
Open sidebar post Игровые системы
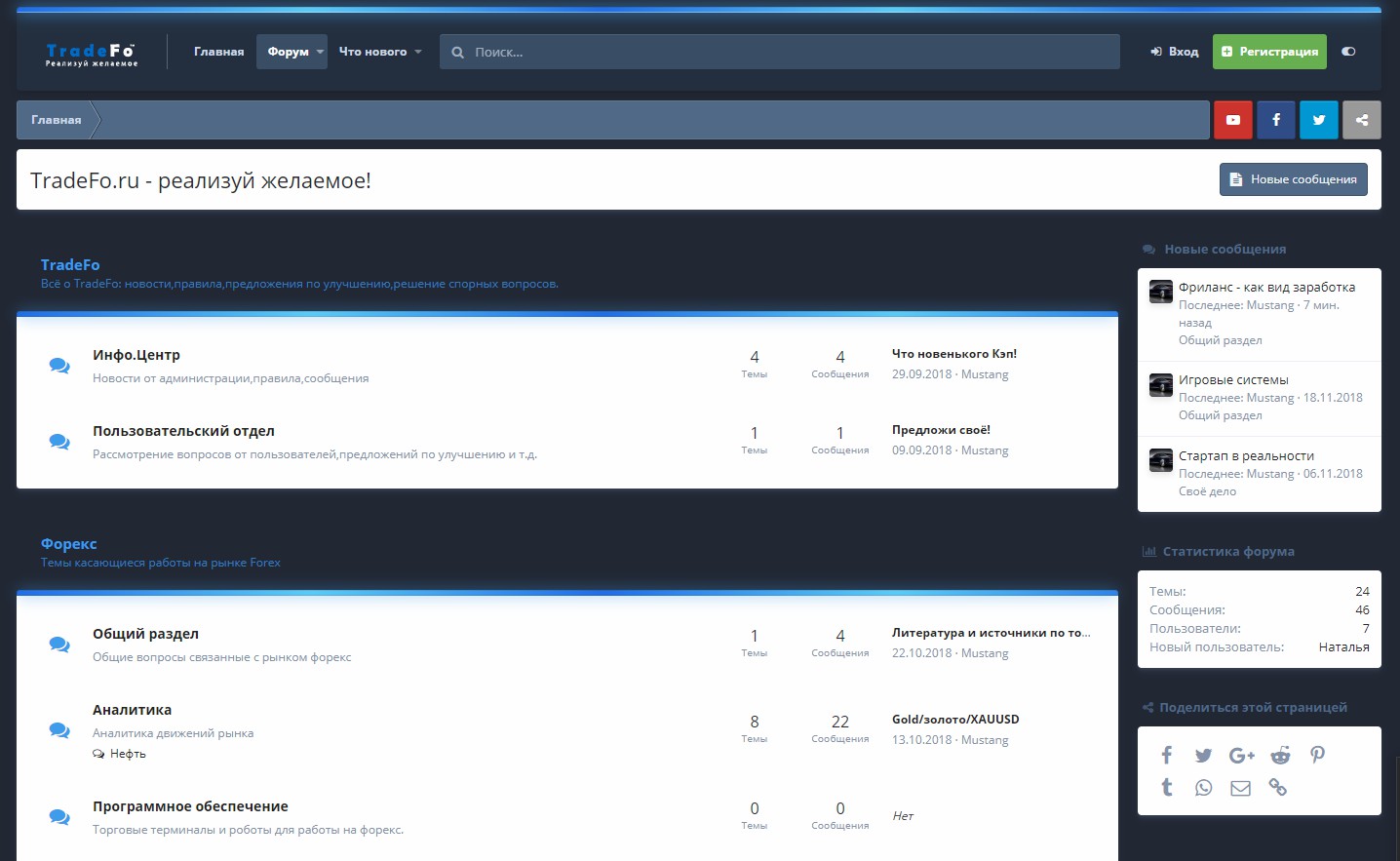(x=1233, y=380)
